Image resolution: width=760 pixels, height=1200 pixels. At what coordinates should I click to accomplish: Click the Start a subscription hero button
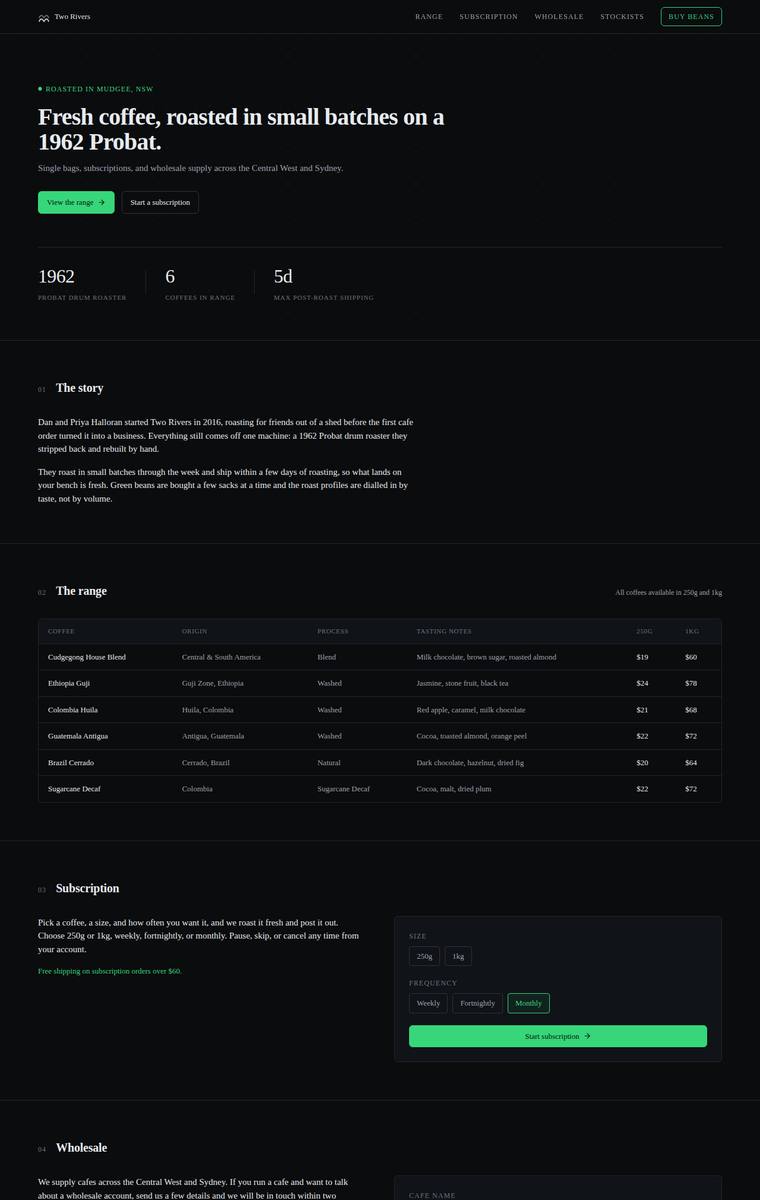point(160,202)
